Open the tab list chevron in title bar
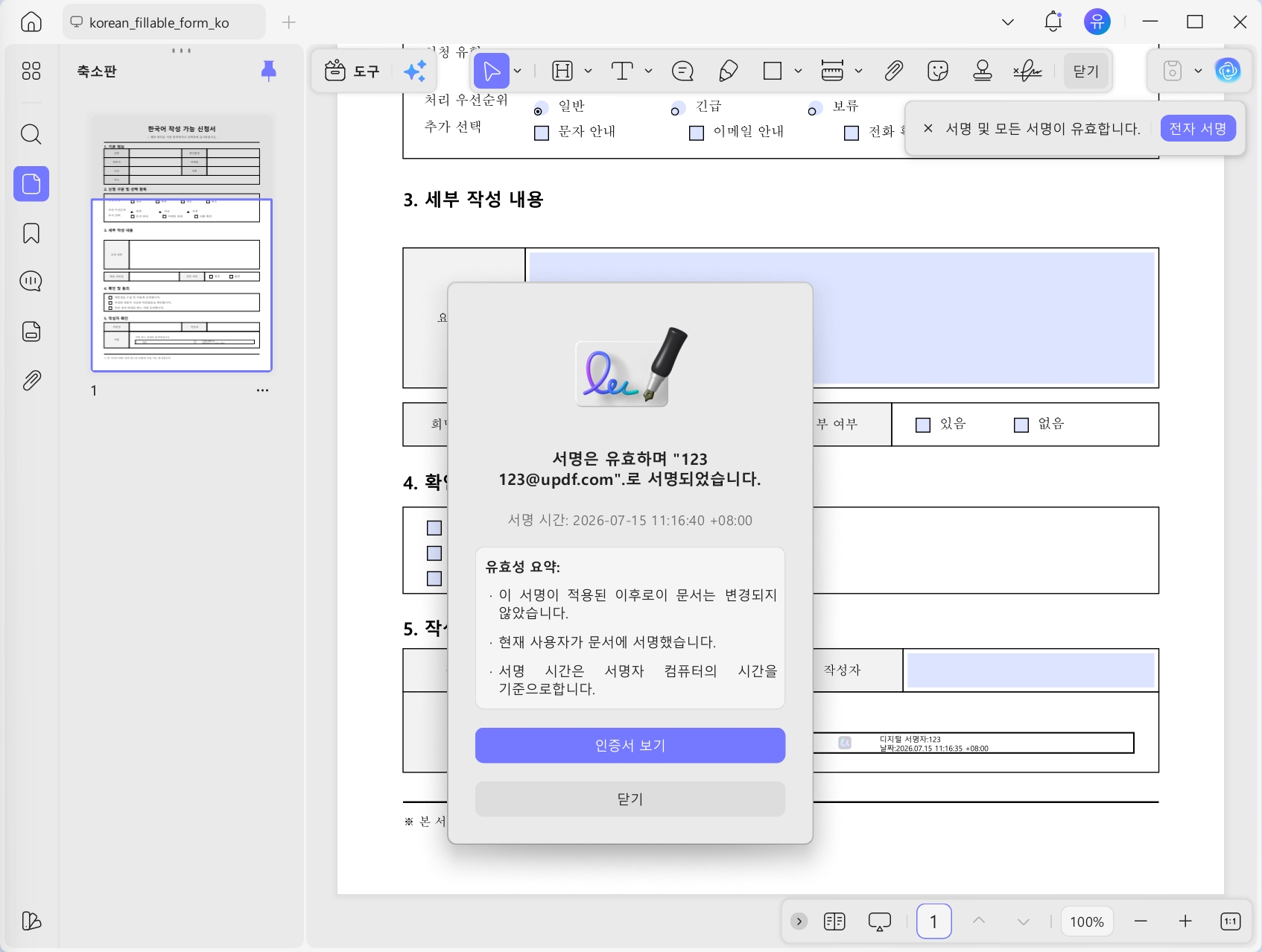The height and width of the screenshot is (952, 1262). (1008, 22)
